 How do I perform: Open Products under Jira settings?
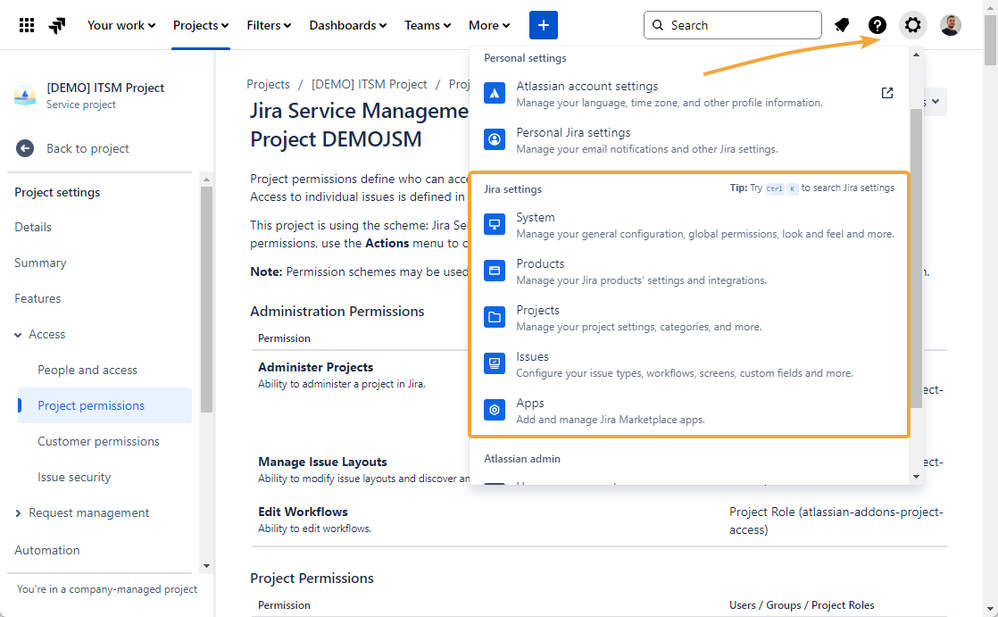tap(690, 271)
